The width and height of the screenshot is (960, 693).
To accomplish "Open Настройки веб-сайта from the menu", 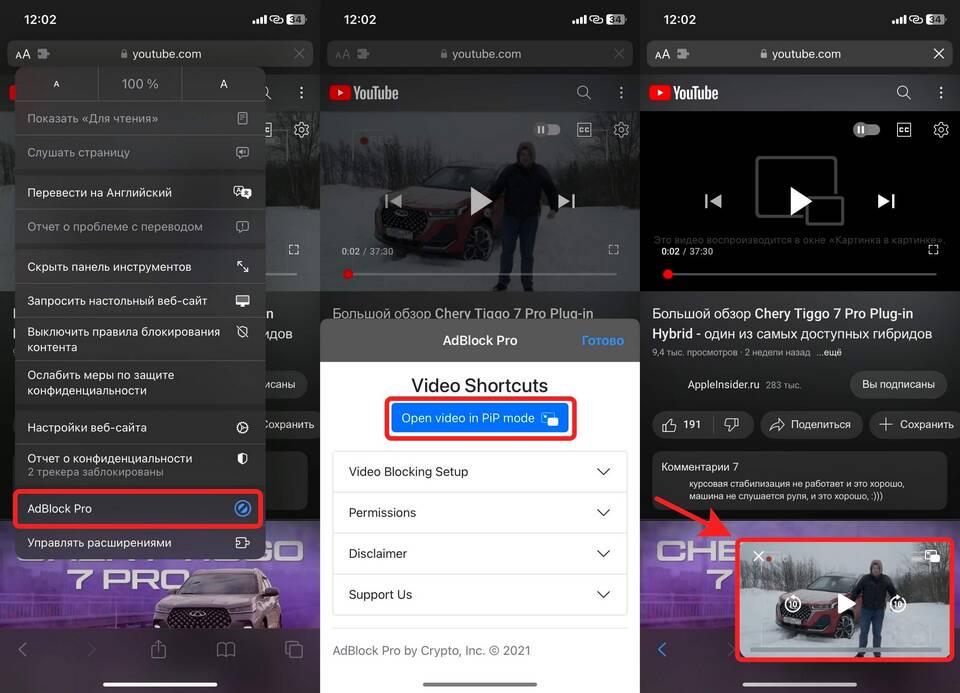I will click(x=139, y=427).
